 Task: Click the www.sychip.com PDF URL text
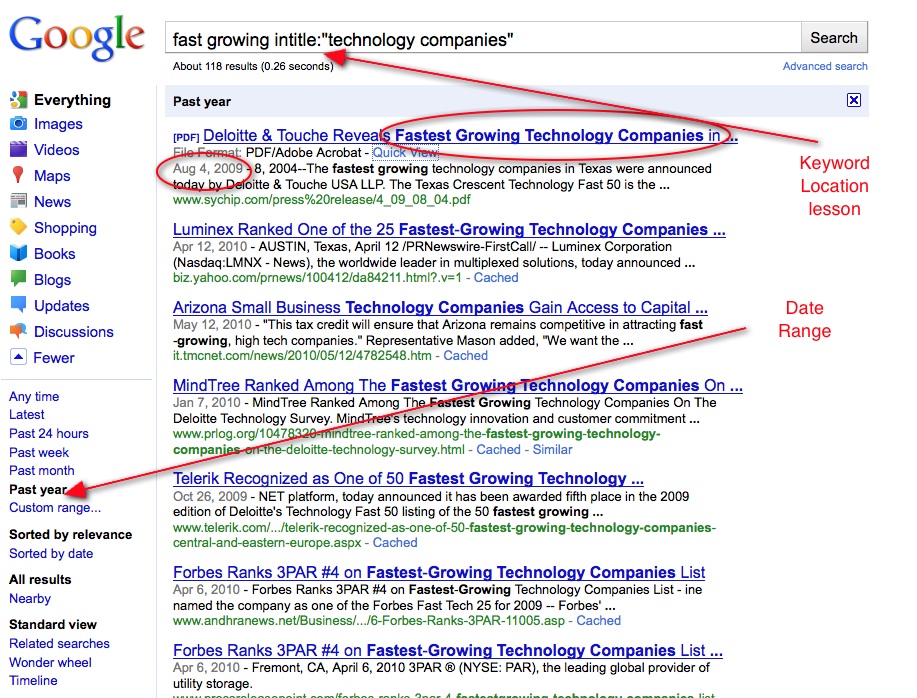[x=322, y=200]
